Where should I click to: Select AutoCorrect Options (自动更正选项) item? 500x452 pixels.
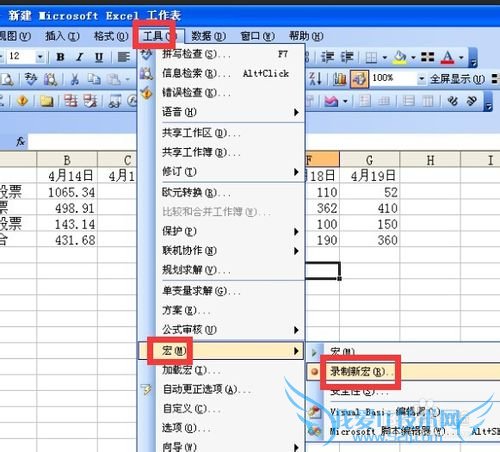pos(222,389)
